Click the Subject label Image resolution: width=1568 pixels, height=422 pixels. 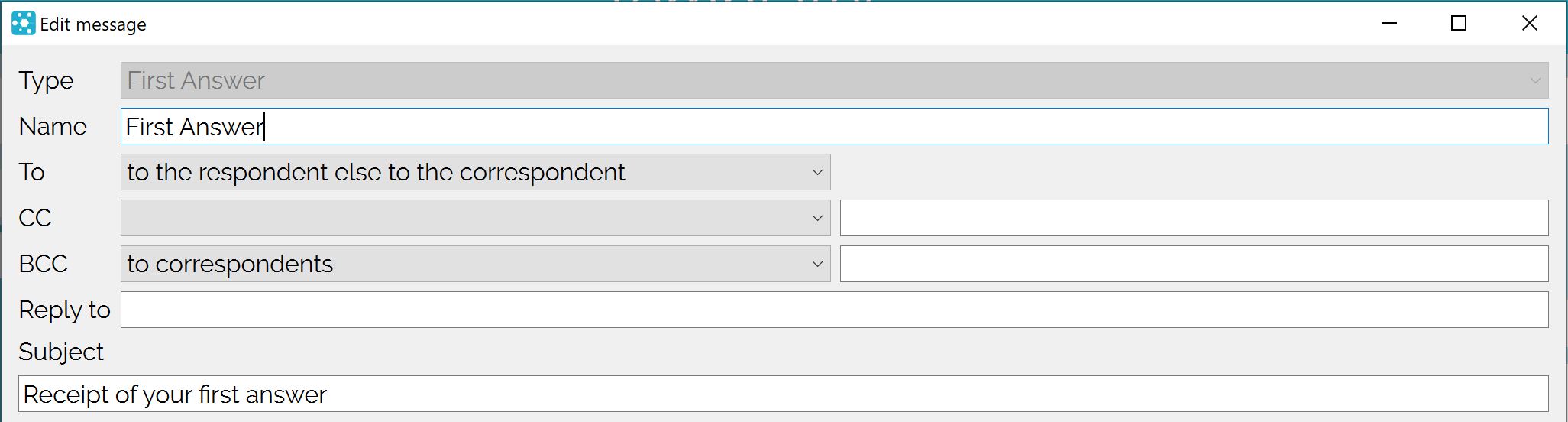[61, 352]
